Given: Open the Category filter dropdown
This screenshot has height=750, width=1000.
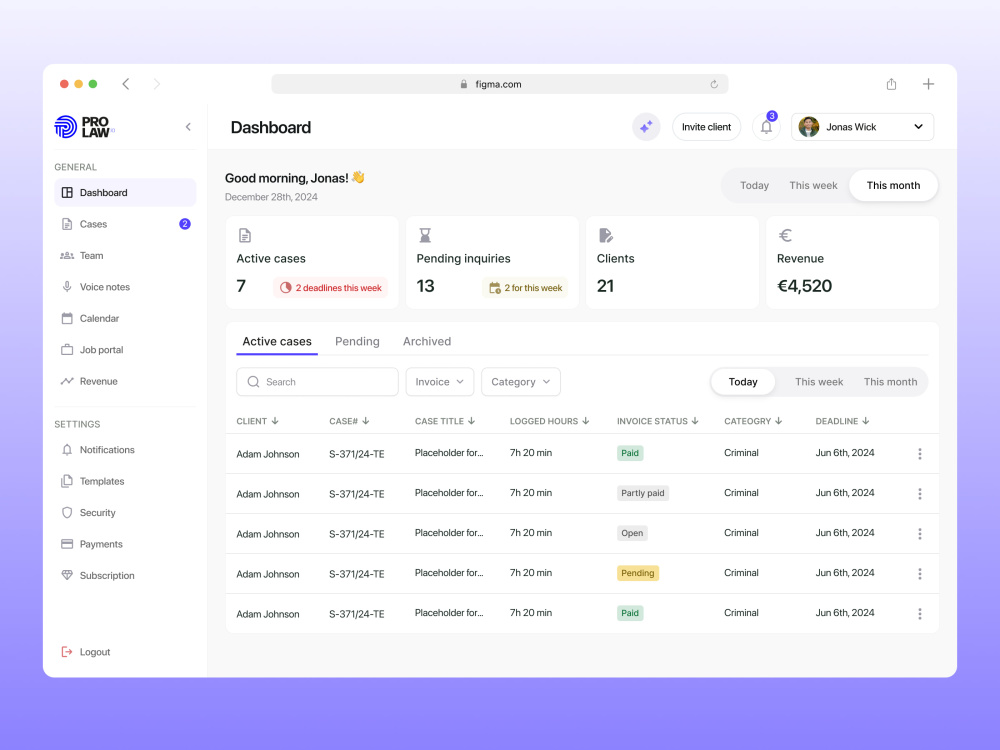Looking at the screenshot, I should pos(520,381).
